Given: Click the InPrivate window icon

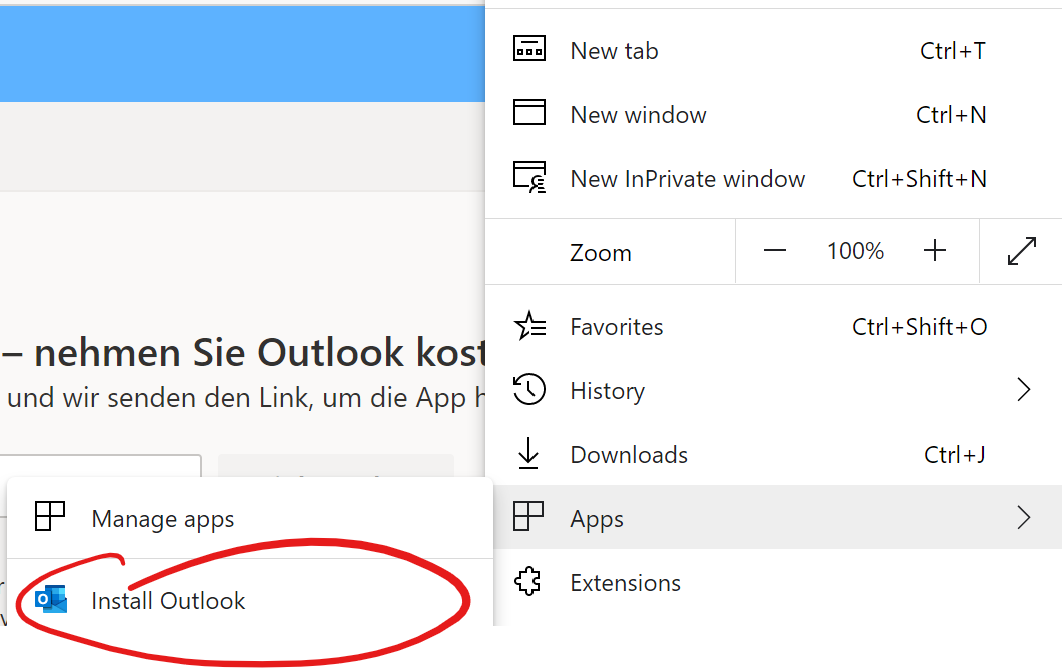Looking at the screenshot, I should click(530, 177).
